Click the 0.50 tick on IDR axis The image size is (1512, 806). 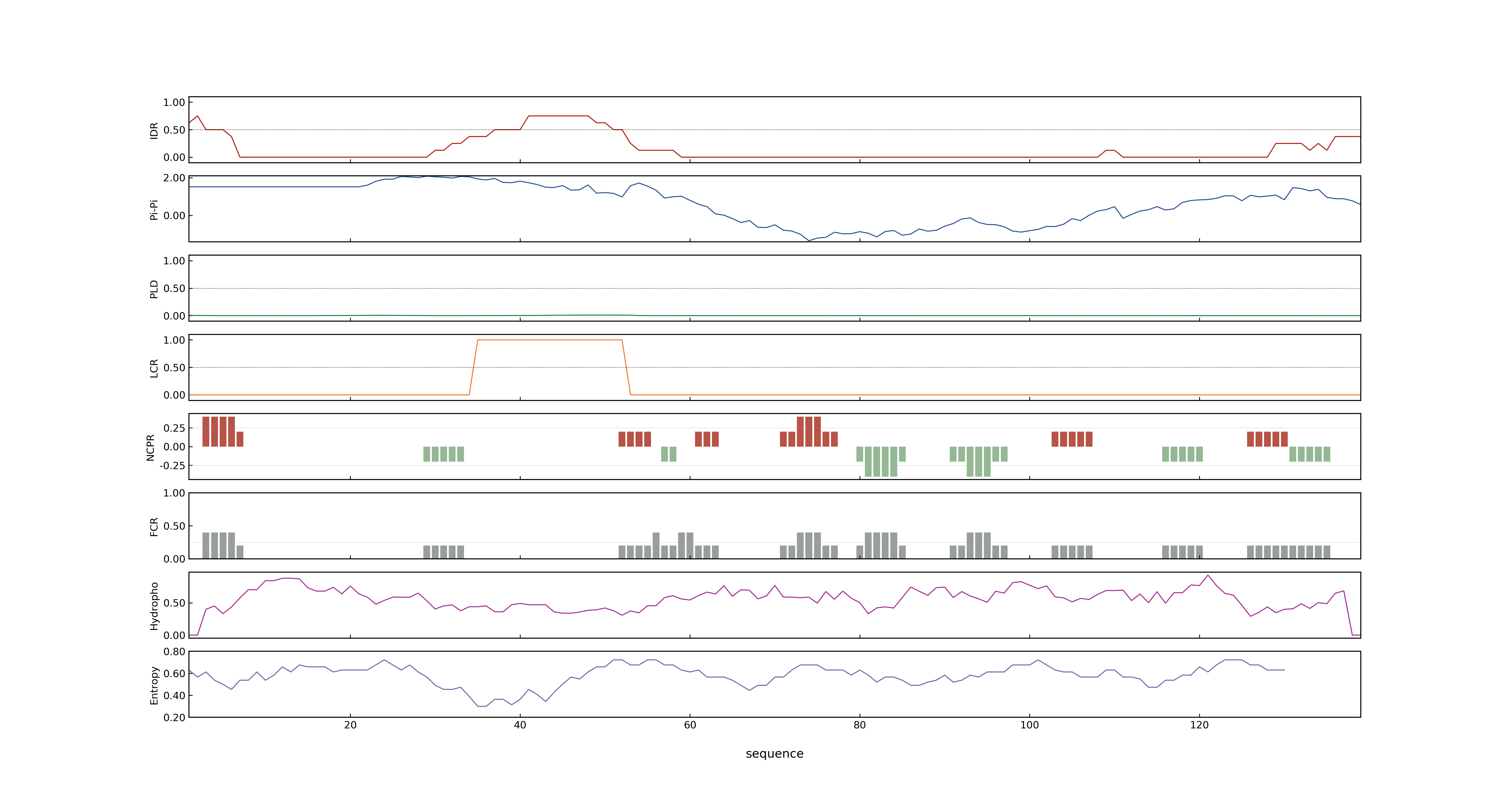click(174, 130)
